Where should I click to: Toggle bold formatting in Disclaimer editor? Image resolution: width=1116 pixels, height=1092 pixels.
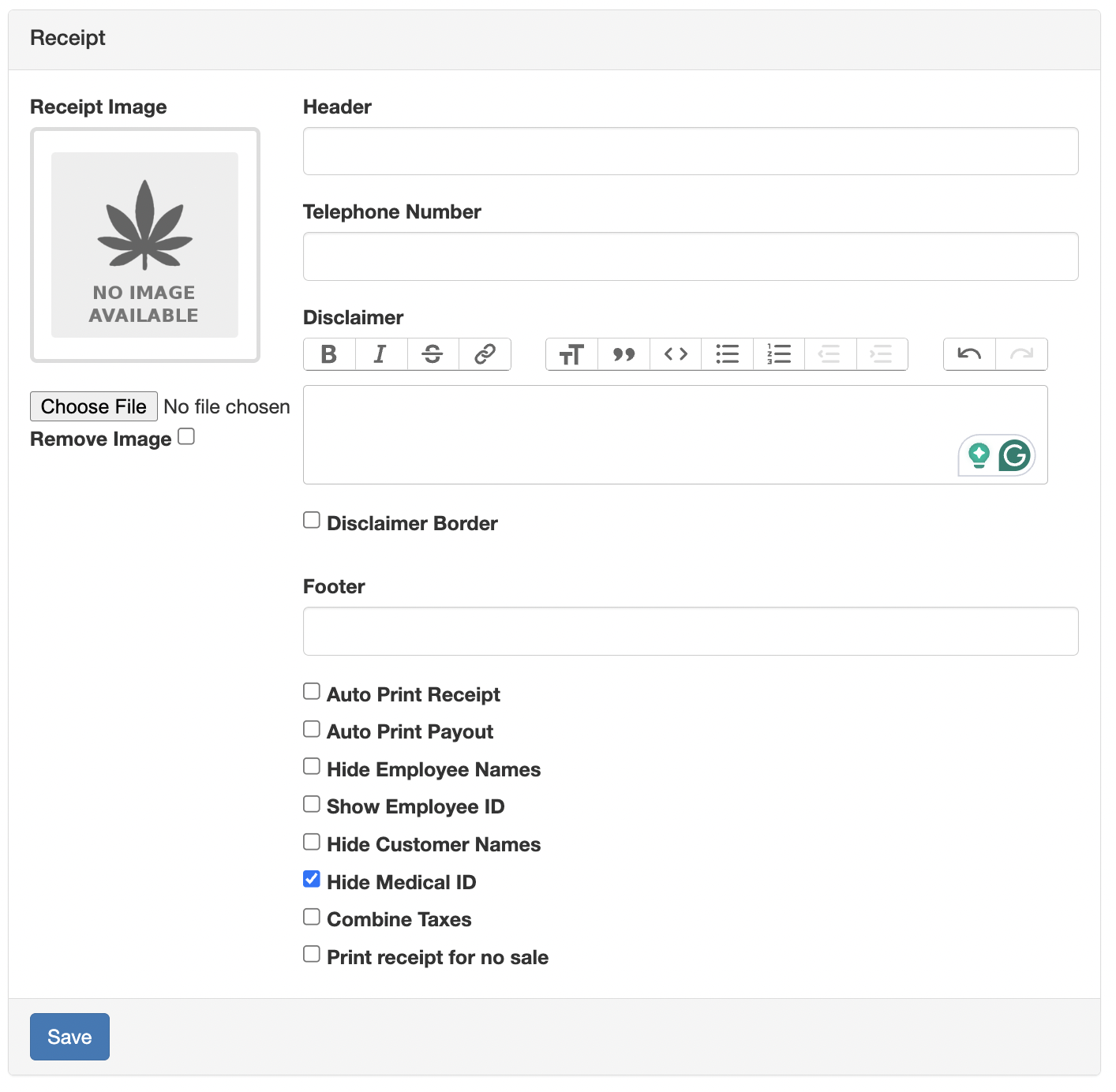[329, 354]
